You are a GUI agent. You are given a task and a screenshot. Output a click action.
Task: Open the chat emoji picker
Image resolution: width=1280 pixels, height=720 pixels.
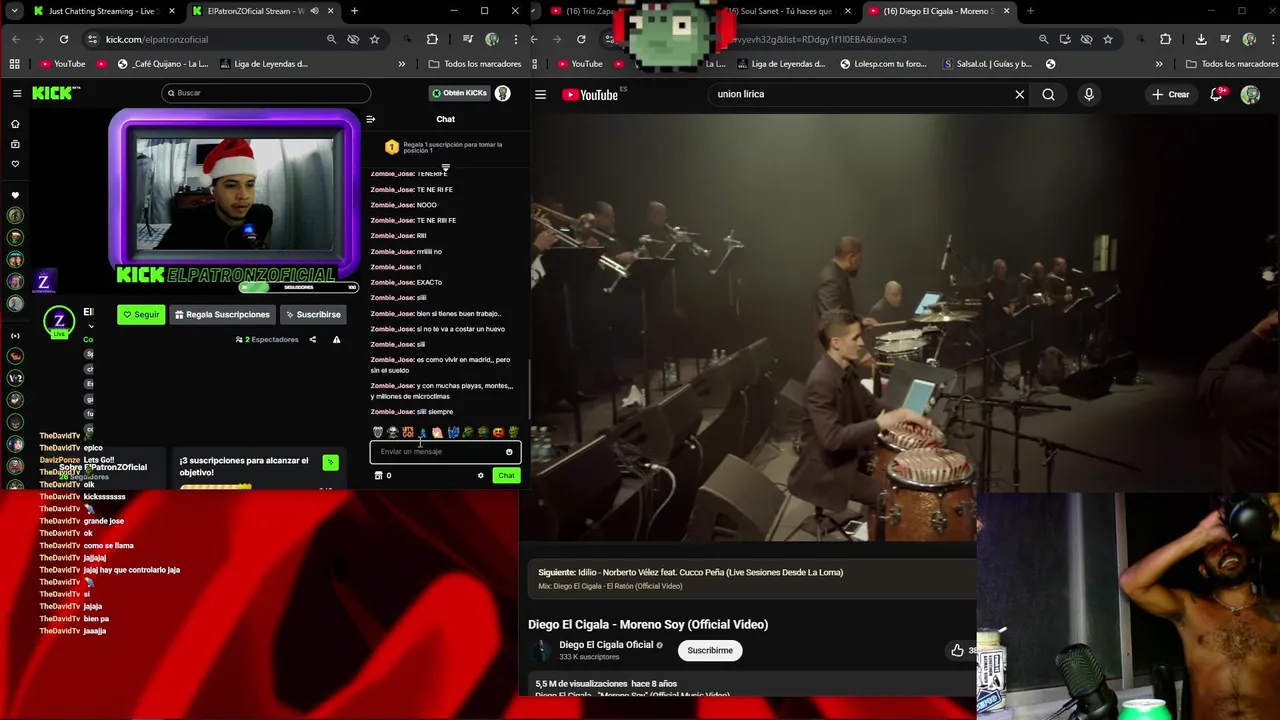[x=509, y=452]
